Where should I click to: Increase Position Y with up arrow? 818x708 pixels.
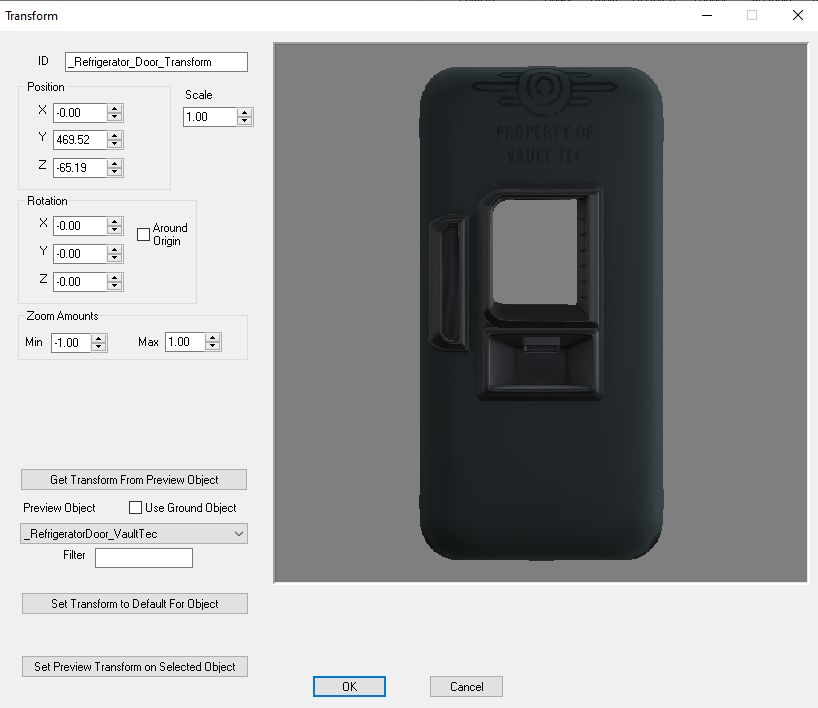click(x=115, y=136)
